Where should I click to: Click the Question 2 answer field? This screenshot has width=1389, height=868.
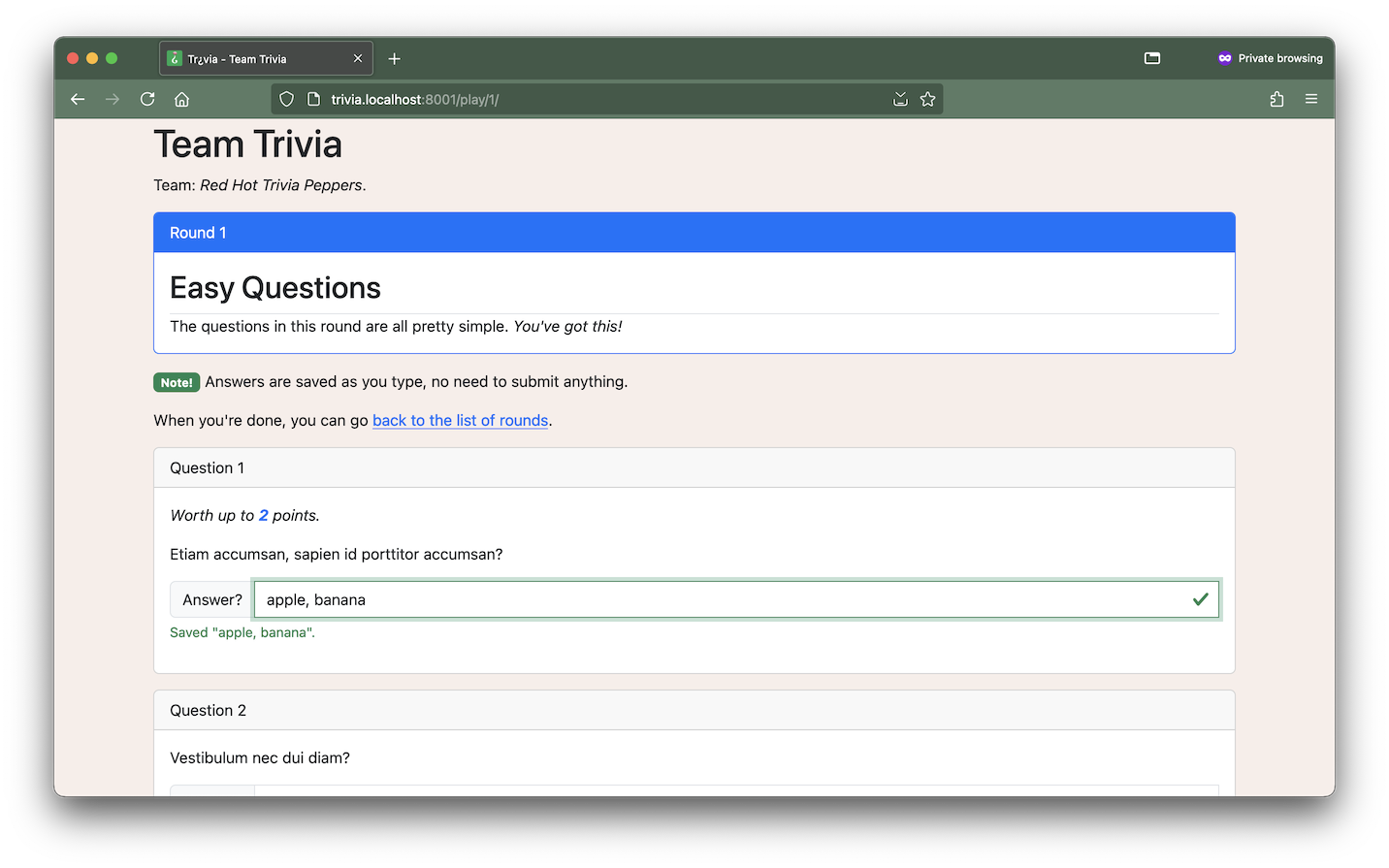[735, 790]
